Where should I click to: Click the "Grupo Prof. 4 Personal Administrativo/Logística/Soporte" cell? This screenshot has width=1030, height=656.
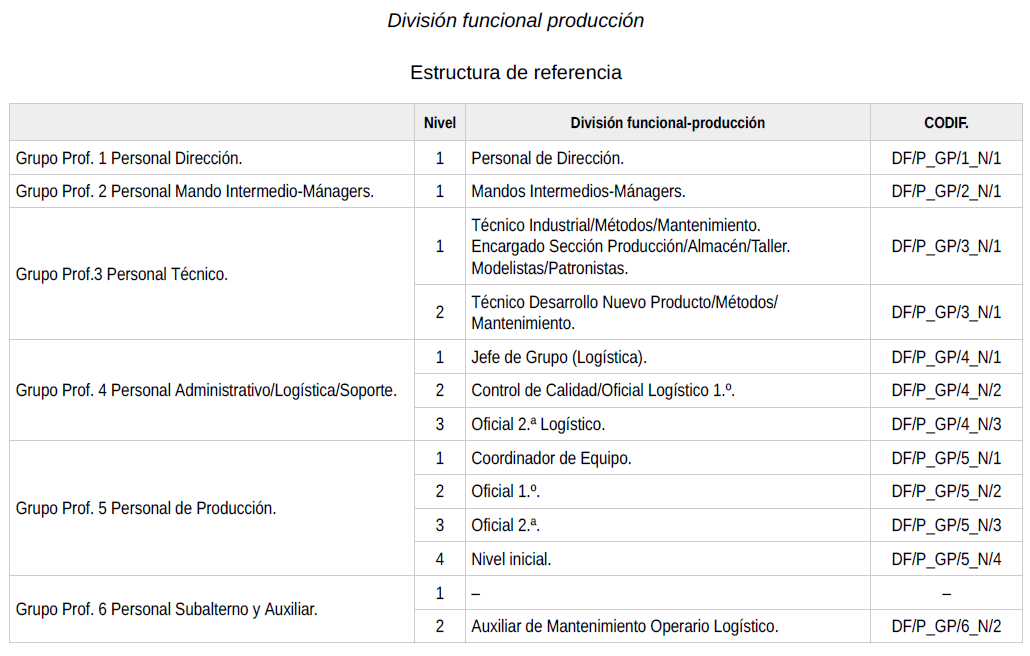pyautogui.click(x=206, y=390)
